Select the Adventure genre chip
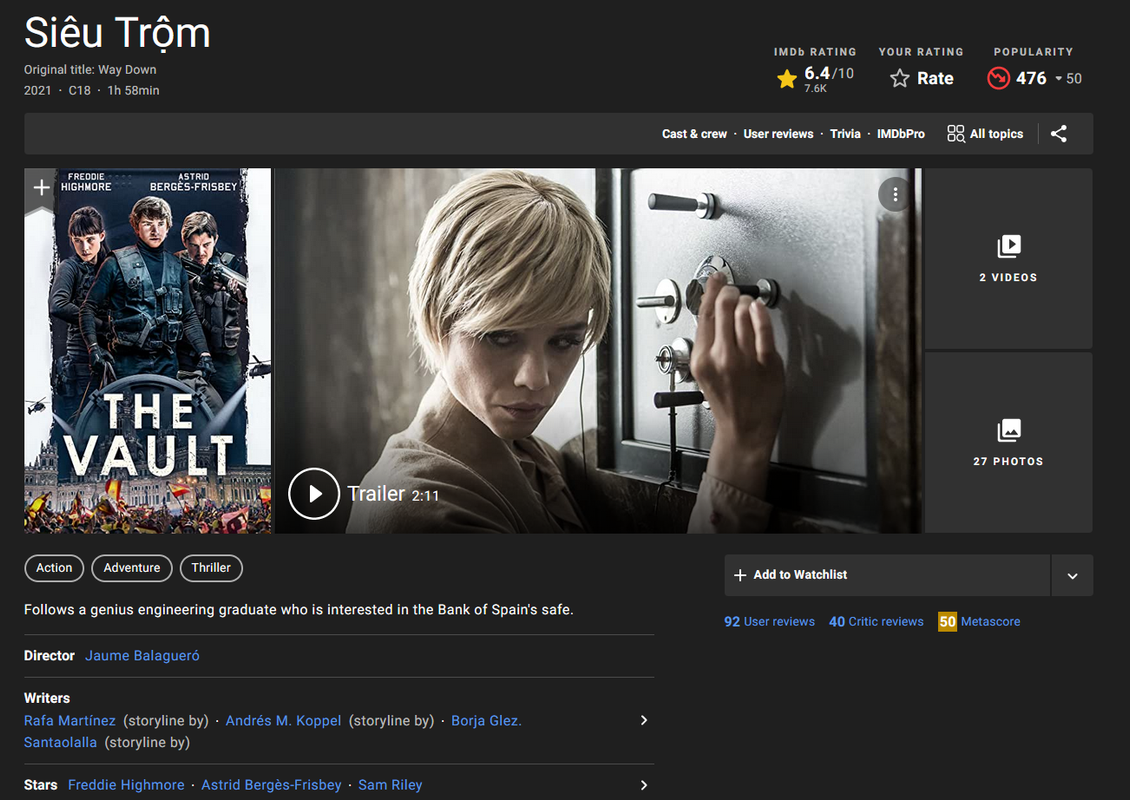1130x800 pixels. click(132, 568)
